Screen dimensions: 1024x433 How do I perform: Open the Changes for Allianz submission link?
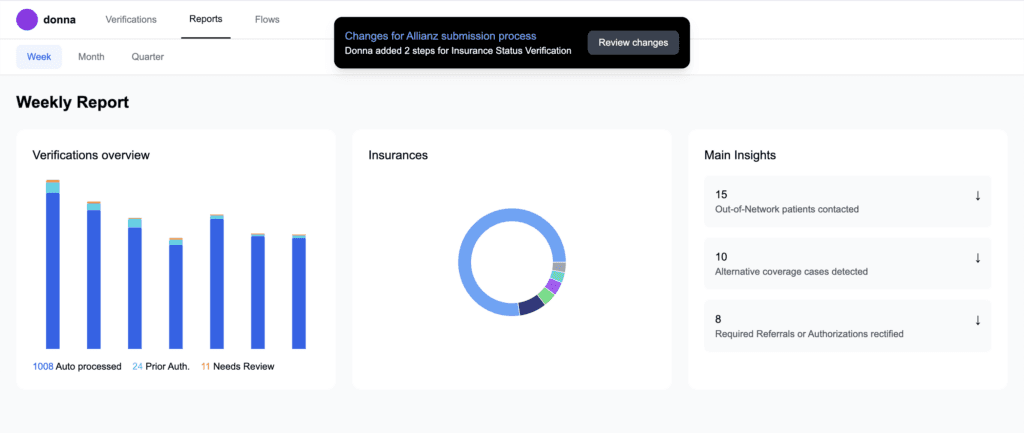(440, 36)
